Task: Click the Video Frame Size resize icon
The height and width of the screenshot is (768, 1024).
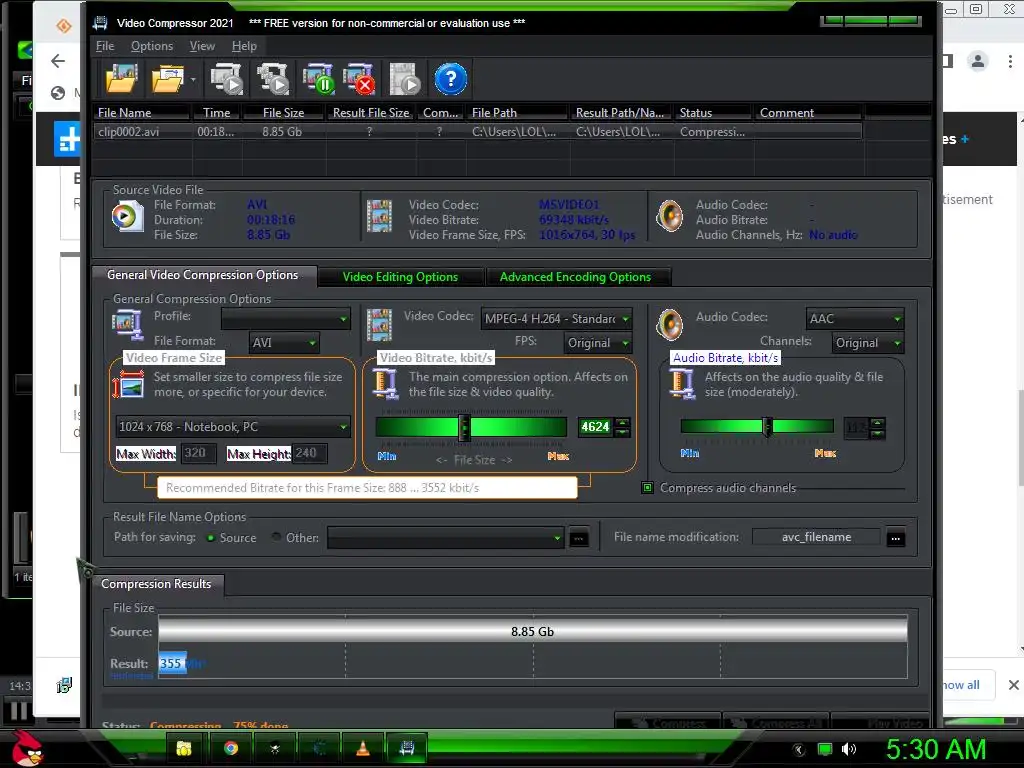Action: [x=128, y=385]
